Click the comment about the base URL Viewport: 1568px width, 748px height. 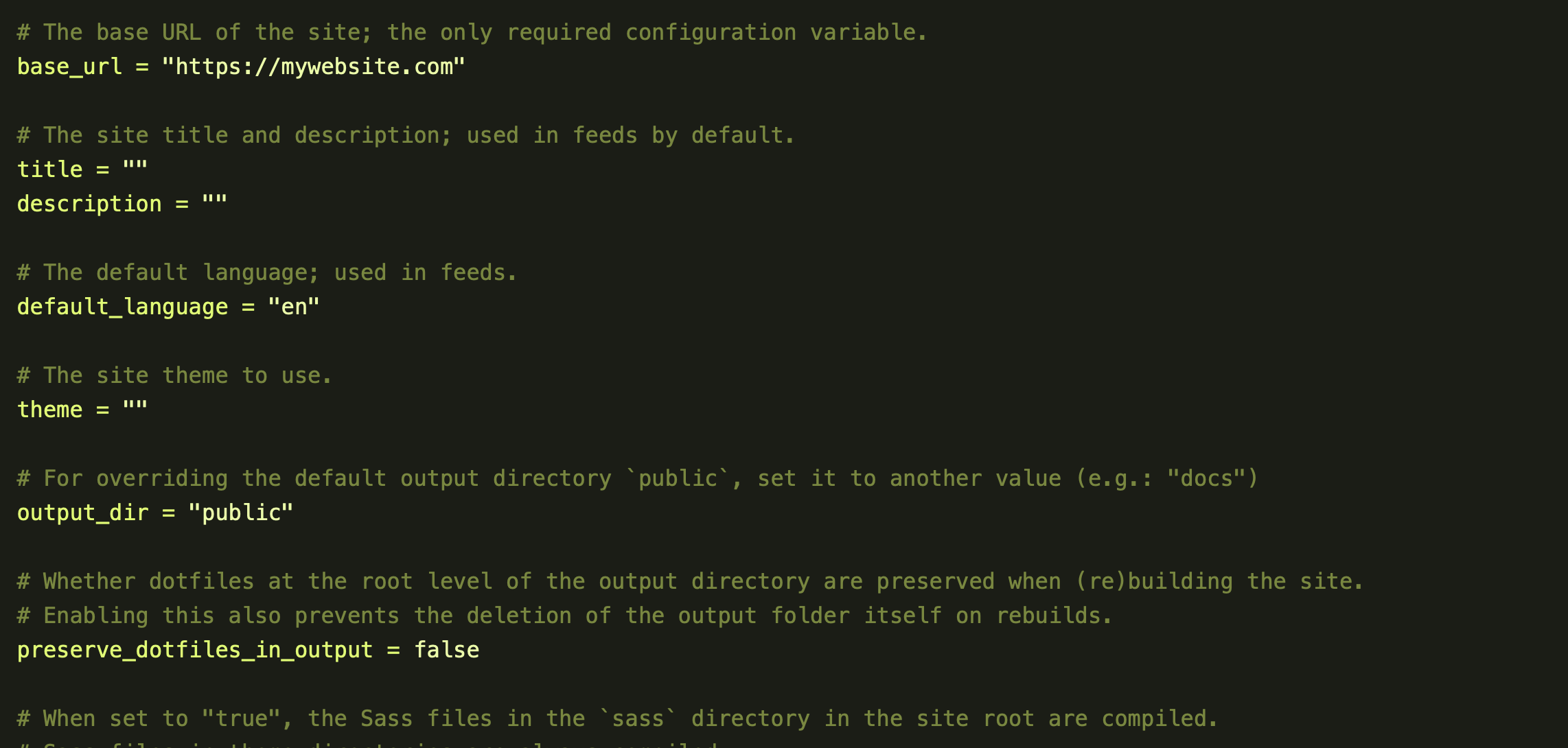click(472, 33)
